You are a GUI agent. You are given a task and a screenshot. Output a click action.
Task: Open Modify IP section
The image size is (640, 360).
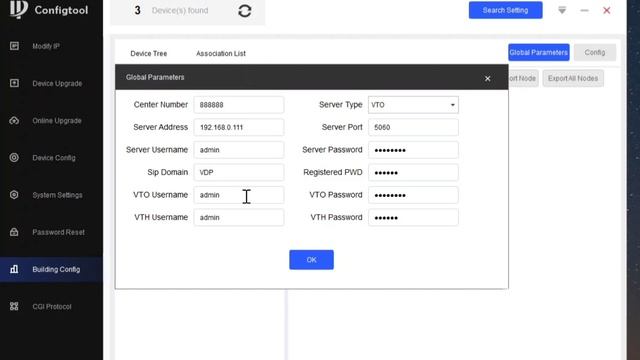tap(46, 46)
